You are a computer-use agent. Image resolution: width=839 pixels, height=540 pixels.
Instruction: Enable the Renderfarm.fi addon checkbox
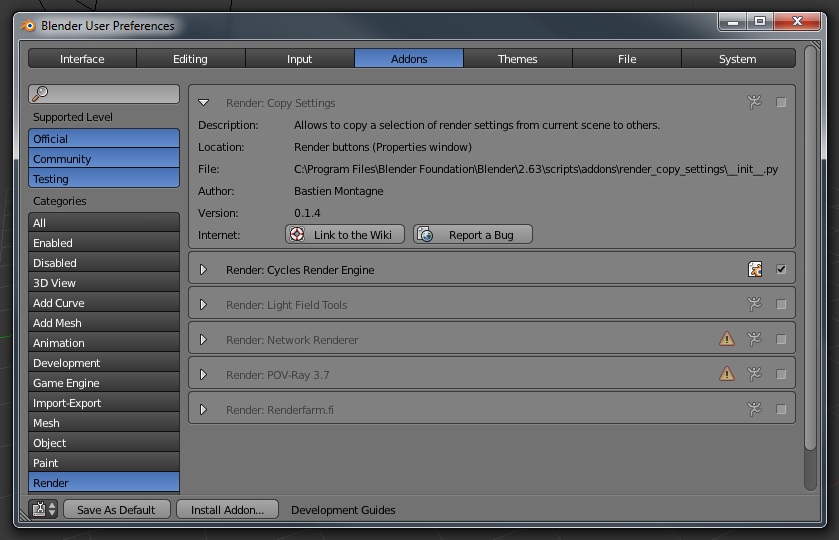click(x=781, y=409)
